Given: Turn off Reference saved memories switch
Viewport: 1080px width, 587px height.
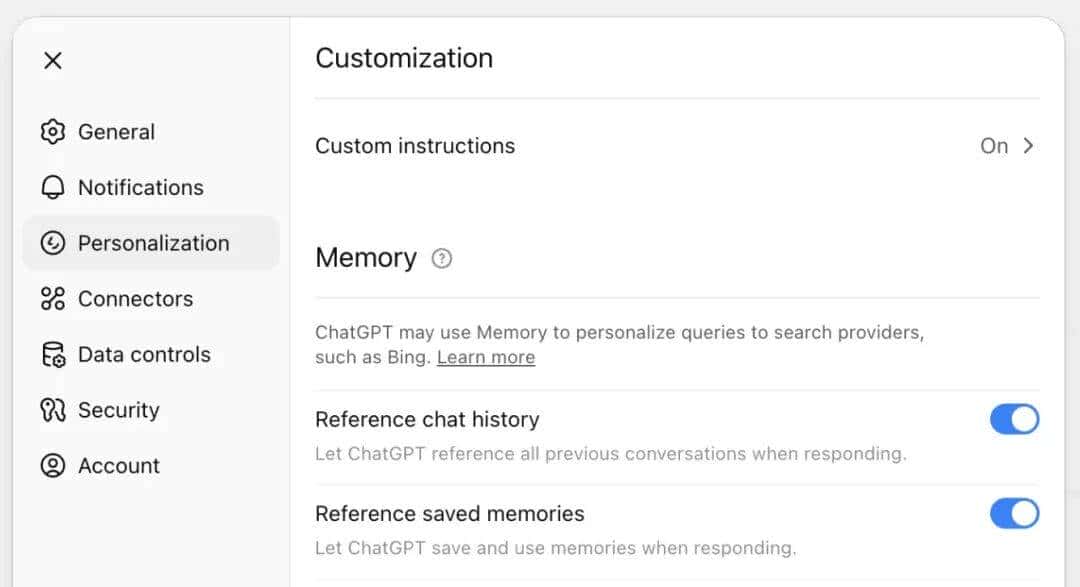Looking at the screenshot, I should [x=1014, y=514].
